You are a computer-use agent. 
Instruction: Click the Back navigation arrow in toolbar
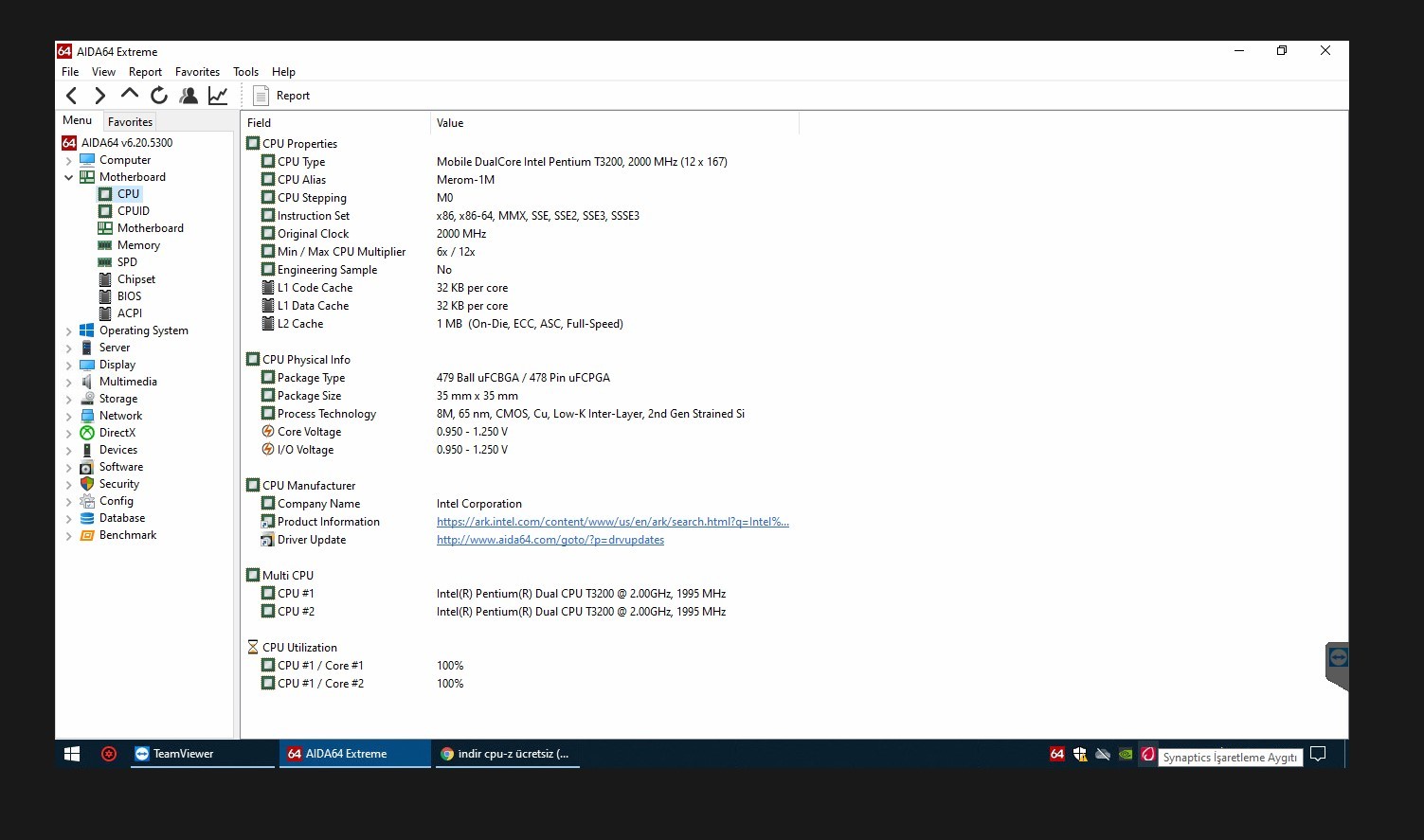pyautogui.click(x=72, y=96)
